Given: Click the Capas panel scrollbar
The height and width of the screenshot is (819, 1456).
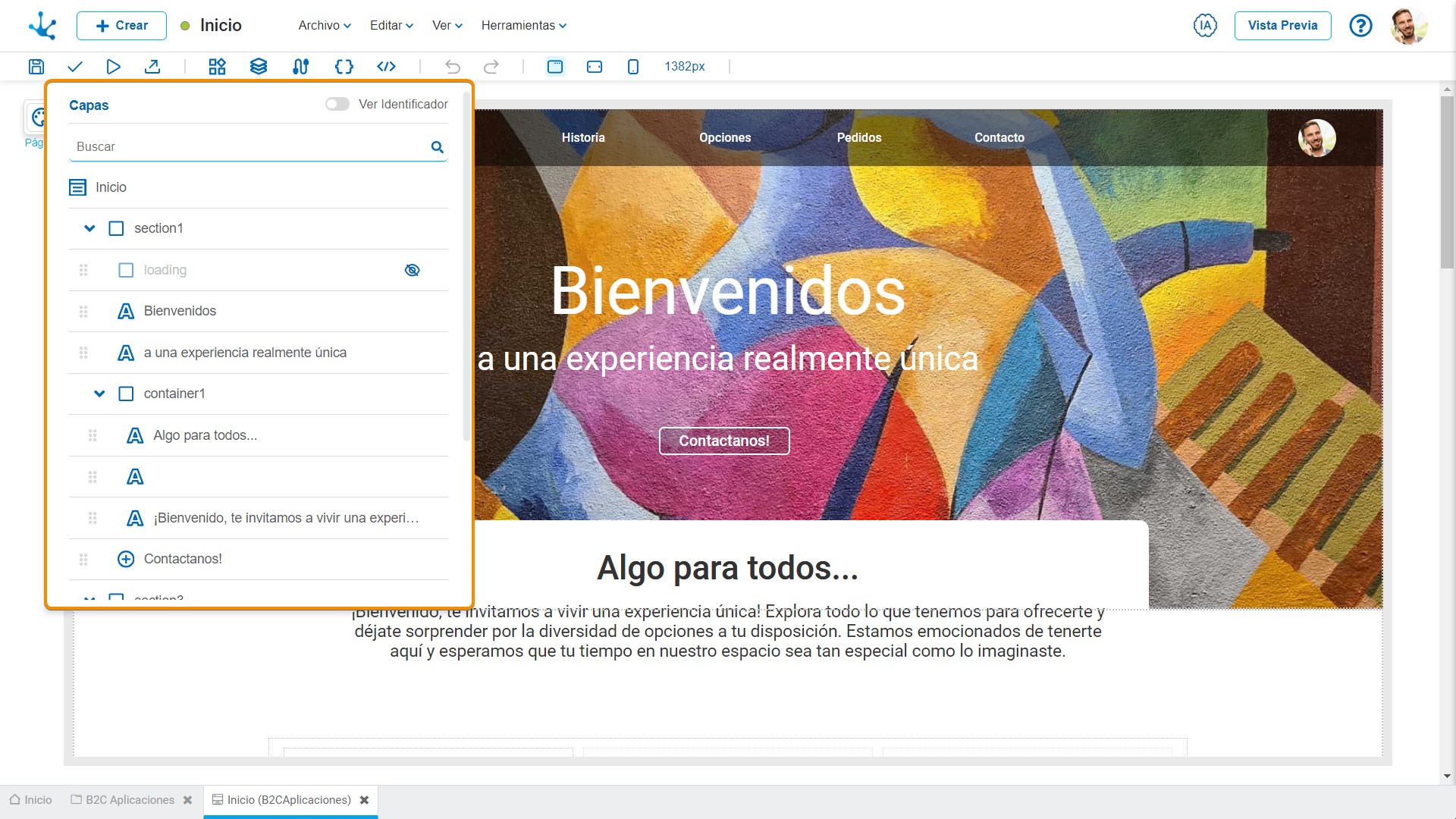Looking at the screenshot, I should tap(466, 265).
